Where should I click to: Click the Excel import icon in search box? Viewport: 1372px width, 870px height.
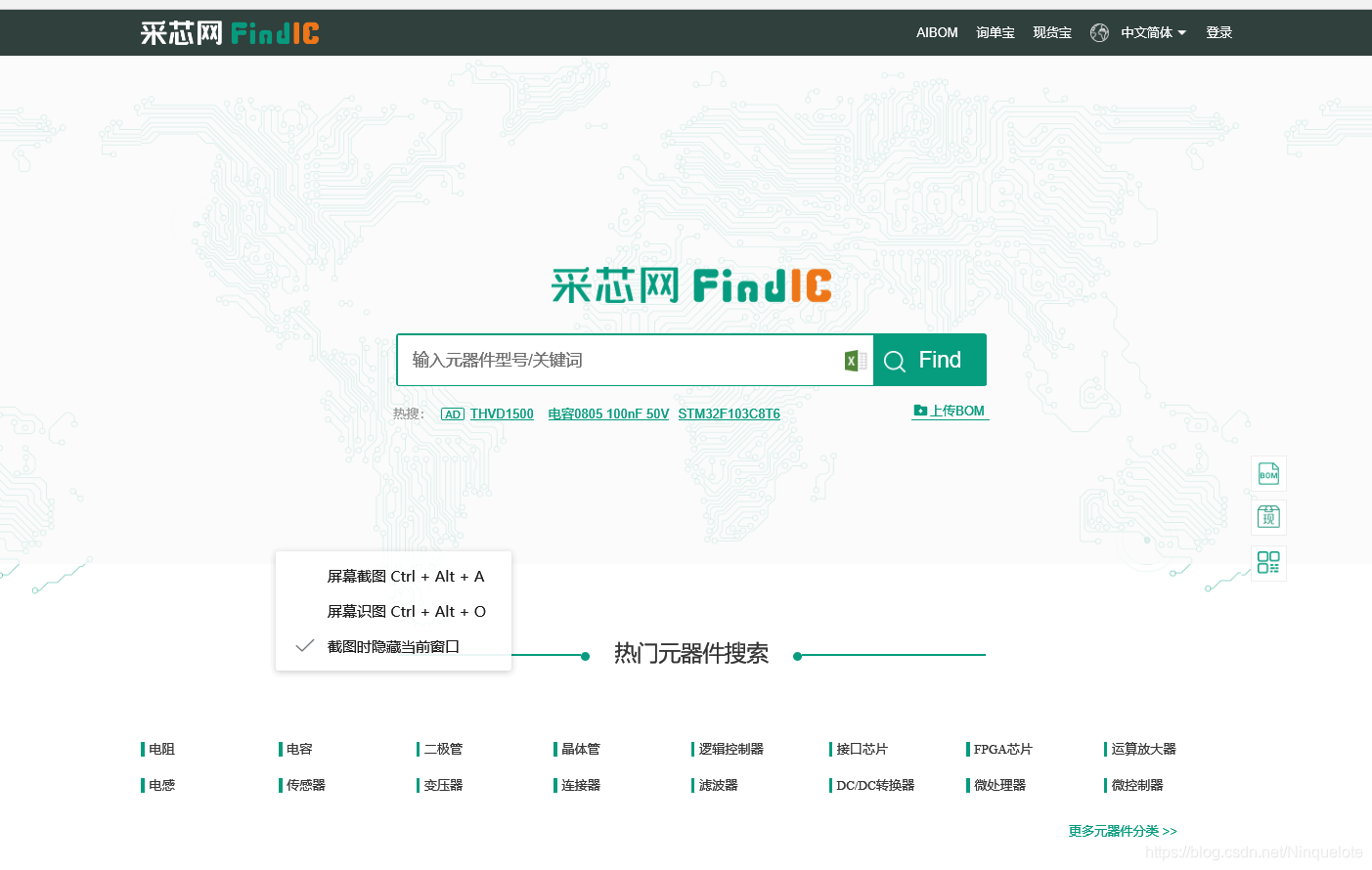[855, 361]
